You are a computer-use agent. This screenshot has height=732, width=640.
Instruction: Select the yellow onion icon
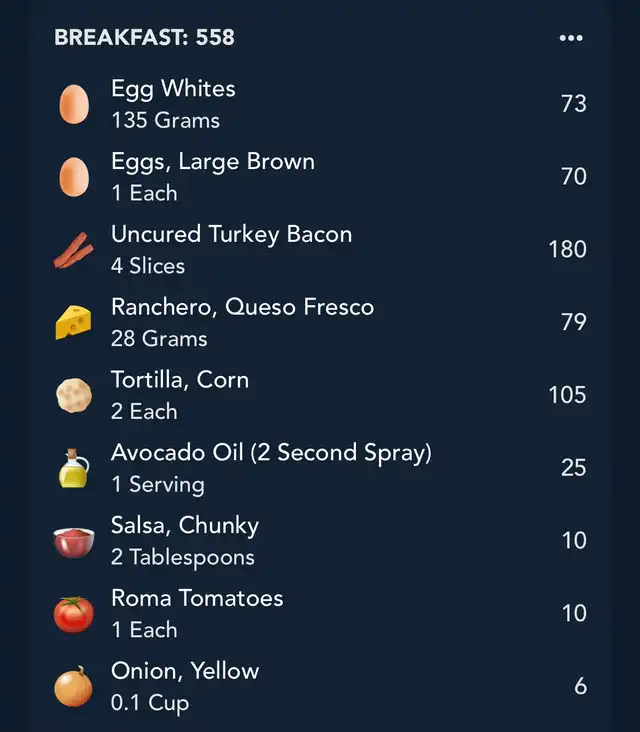pyautogui.click(x=74, y=687)
